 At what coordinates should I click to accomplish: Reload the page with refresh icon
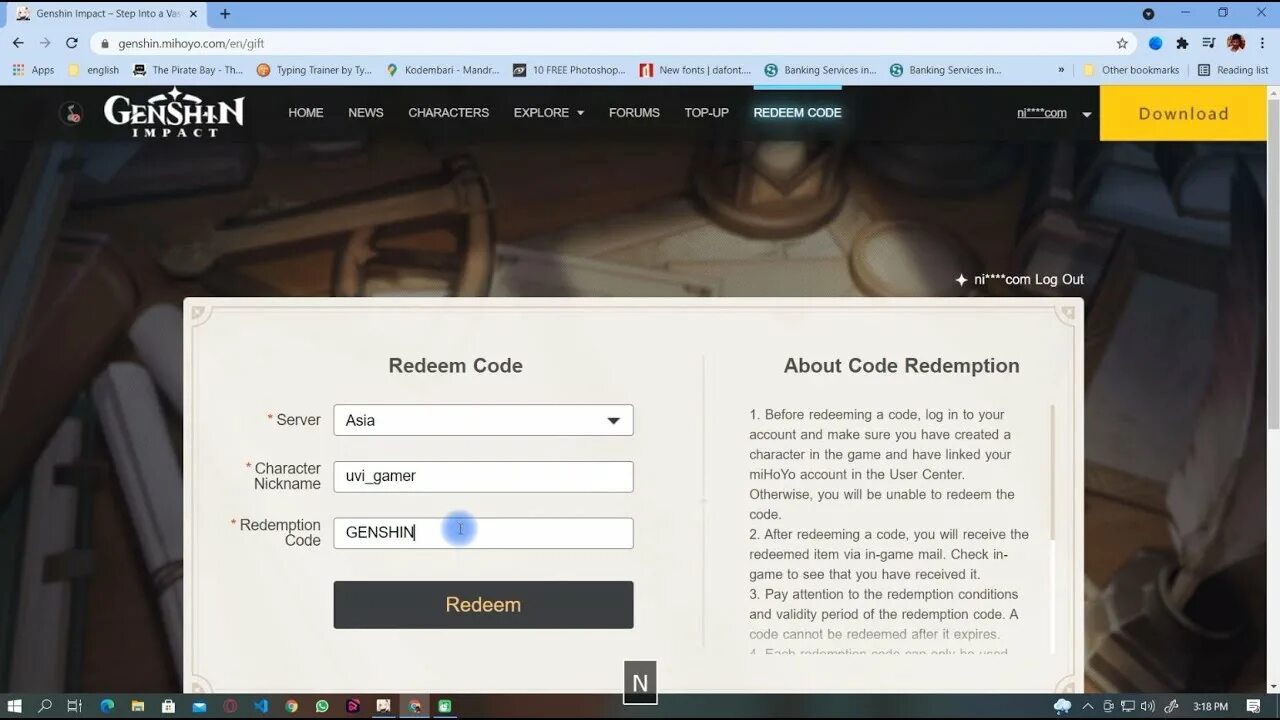point(72,43)
